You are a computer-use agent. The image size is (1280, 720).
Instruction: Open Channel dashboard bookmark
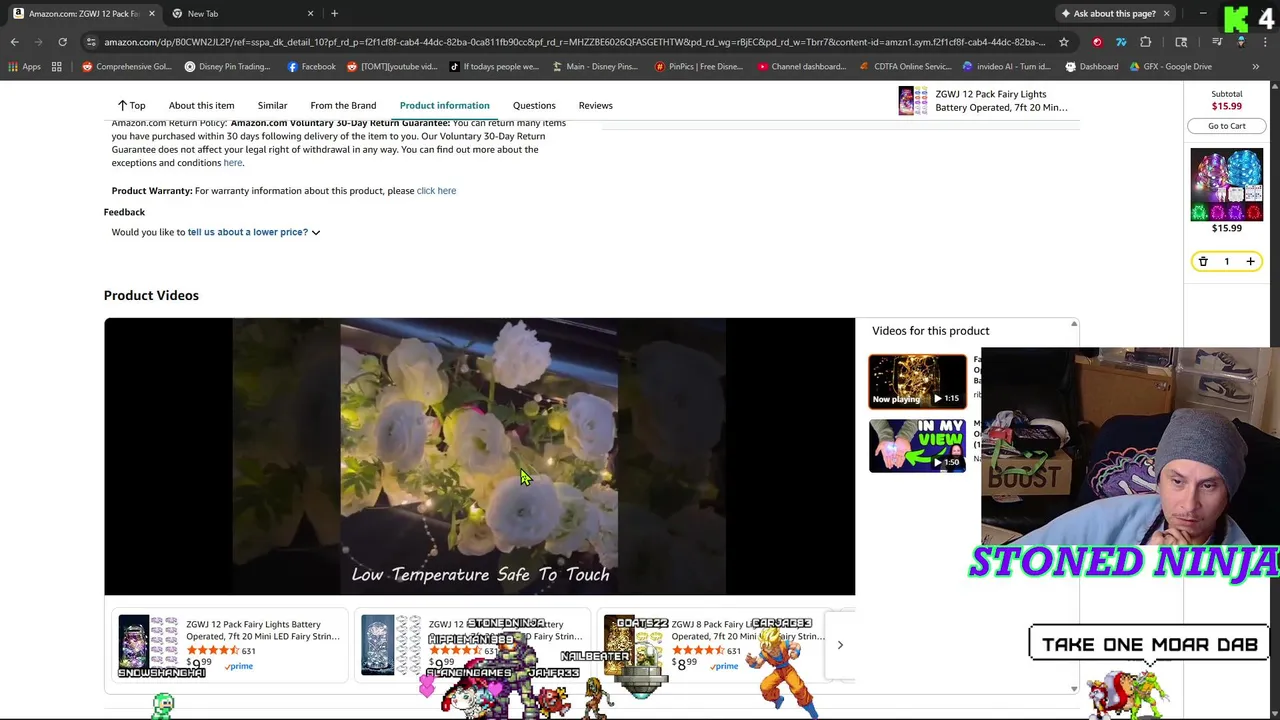(801, 67)
